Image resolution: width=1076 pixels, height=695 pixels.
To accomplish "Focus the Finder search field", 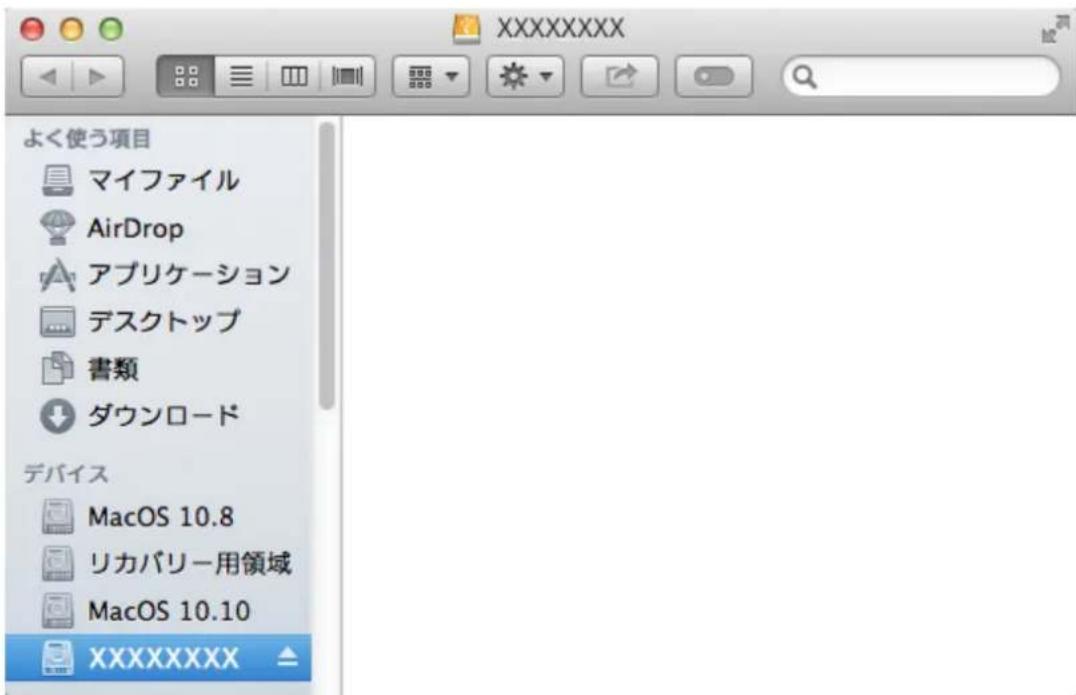I will point(922,76).
